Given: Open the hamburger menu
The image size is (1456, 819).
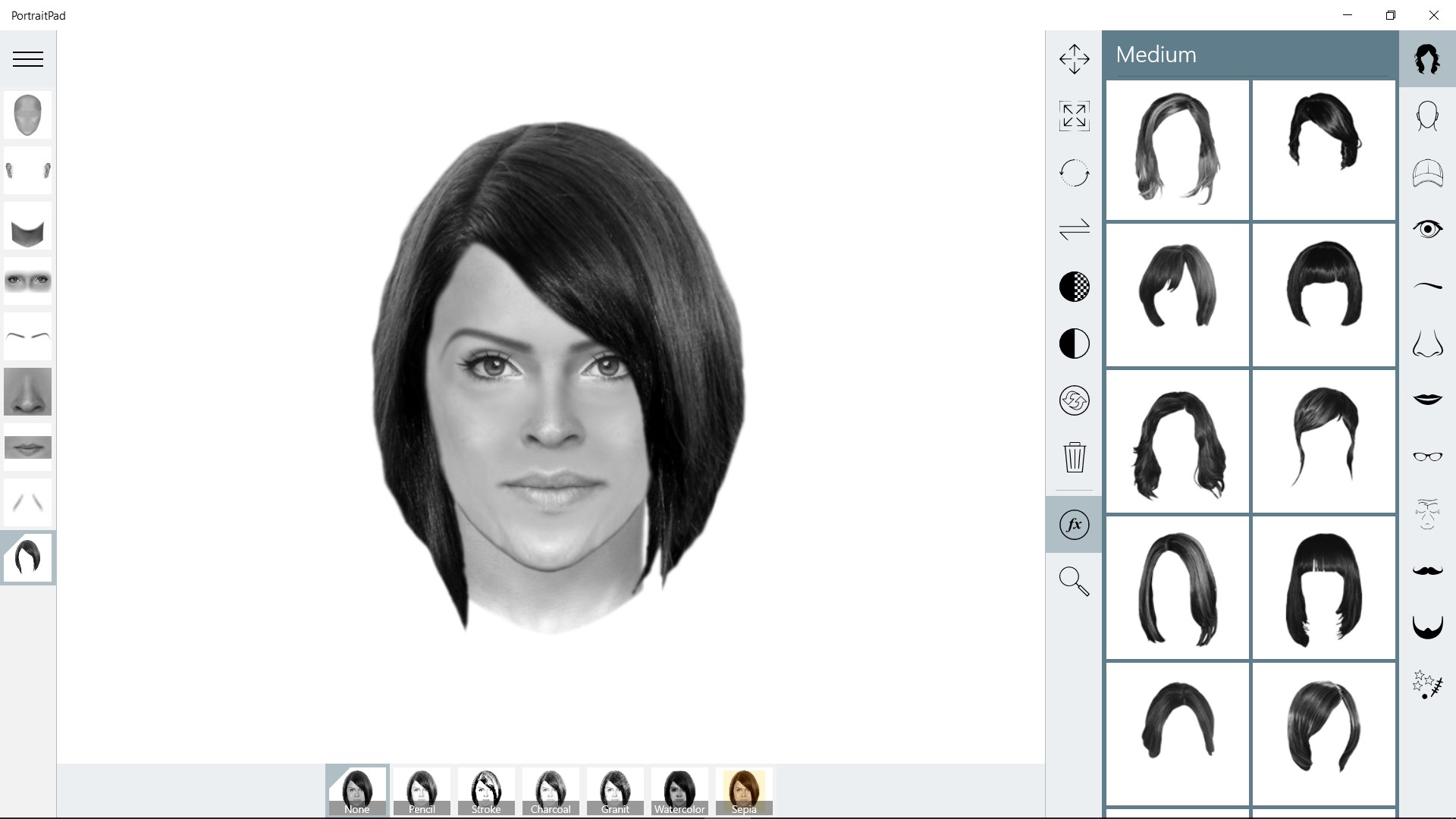Looking at the screenshot, I should (x=28, y=59).
